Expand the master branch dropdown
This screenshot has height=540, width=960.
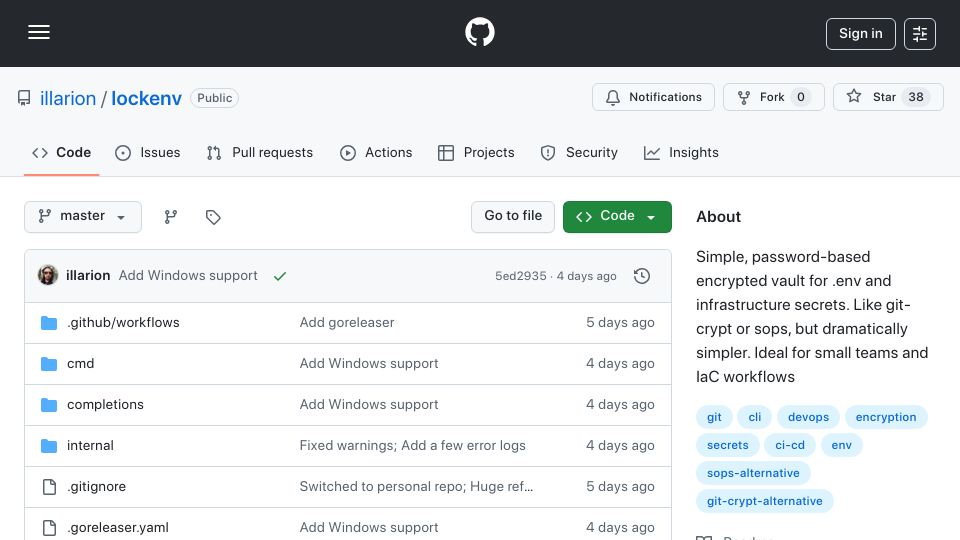coord(83,217)
